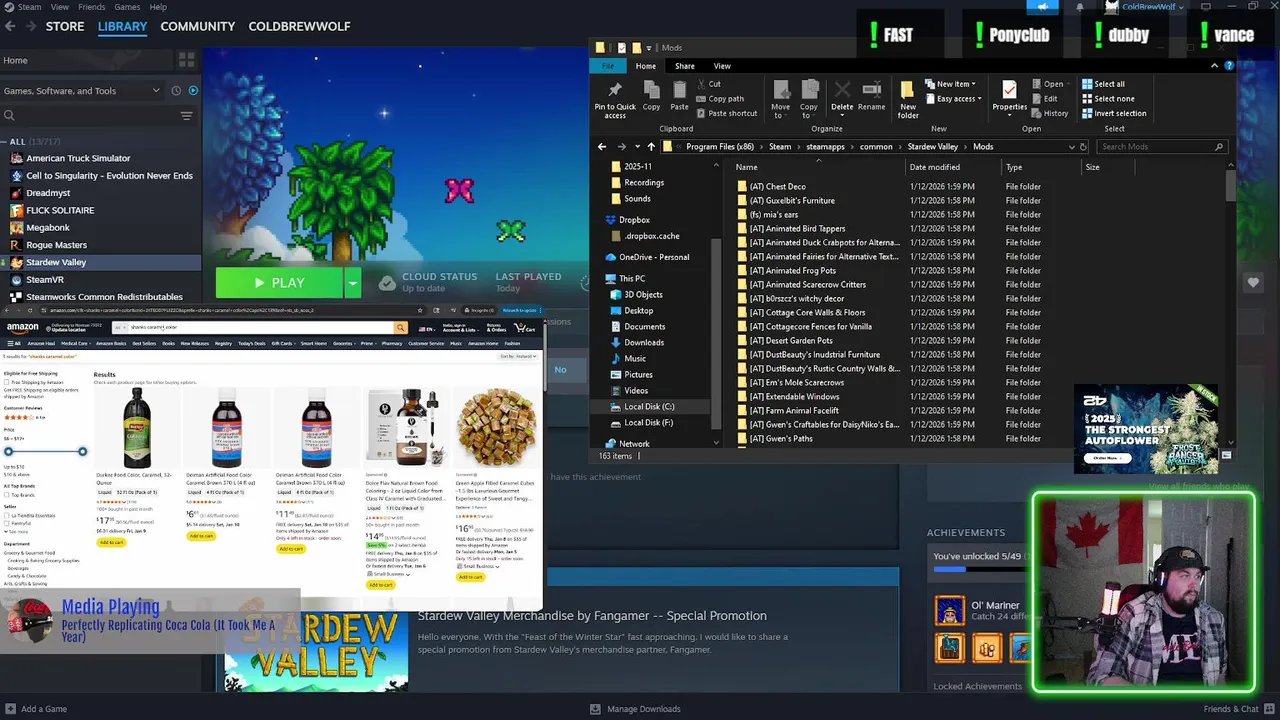
Task: Open the Explorer File tab
Action: (607, 66)
